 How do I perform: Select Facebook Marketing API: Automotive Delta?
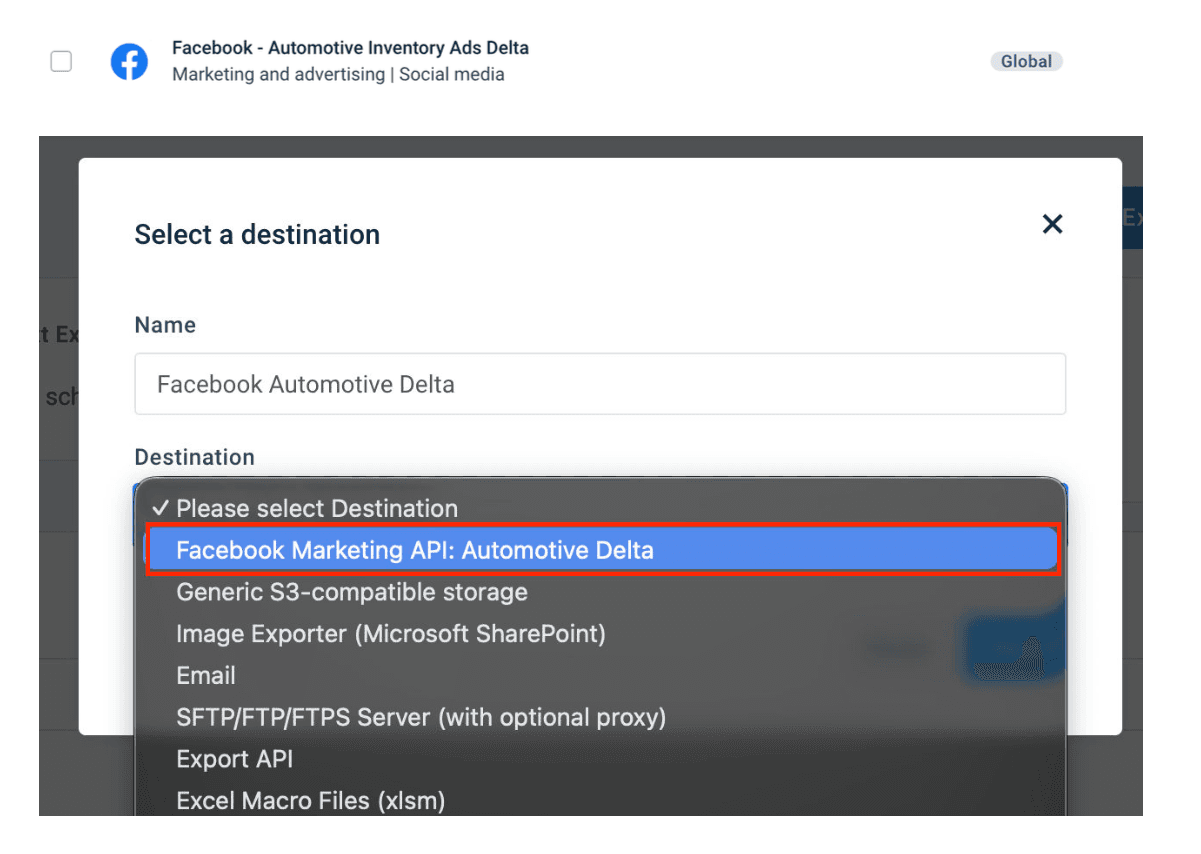click(x=600, y=550)
